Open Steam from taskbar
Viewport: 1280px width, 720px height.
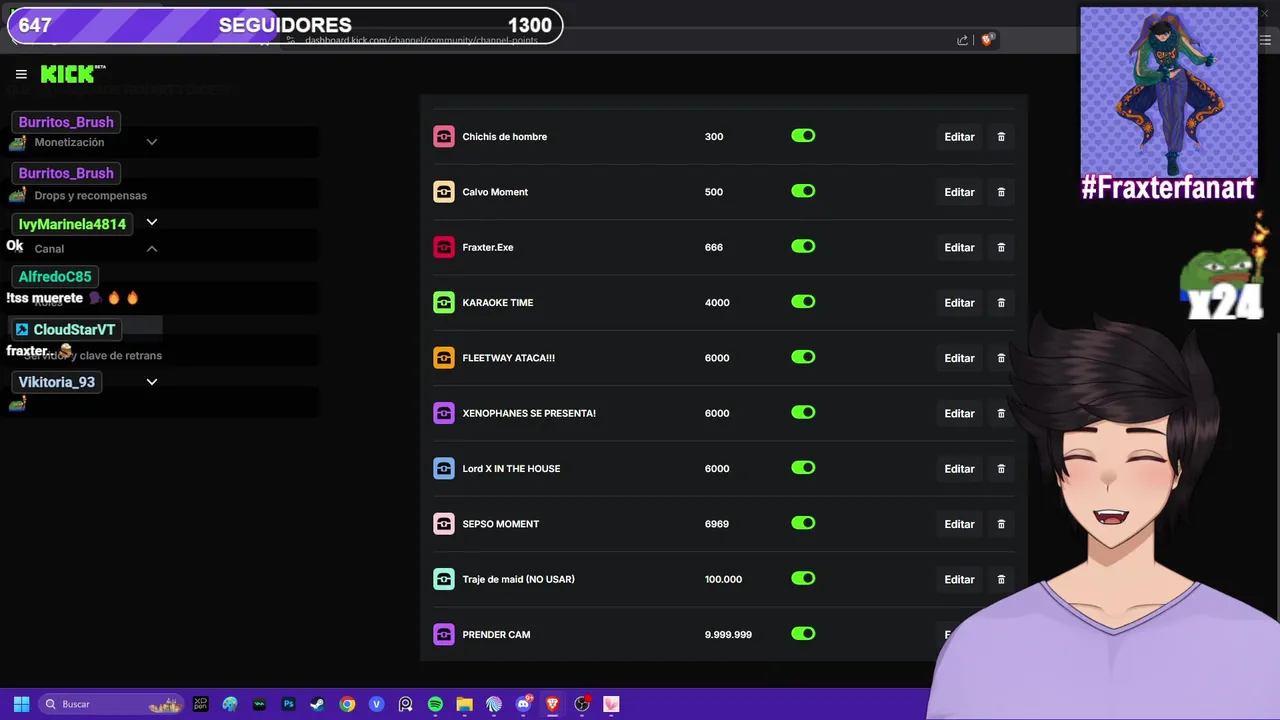click(x=317, y=704)
